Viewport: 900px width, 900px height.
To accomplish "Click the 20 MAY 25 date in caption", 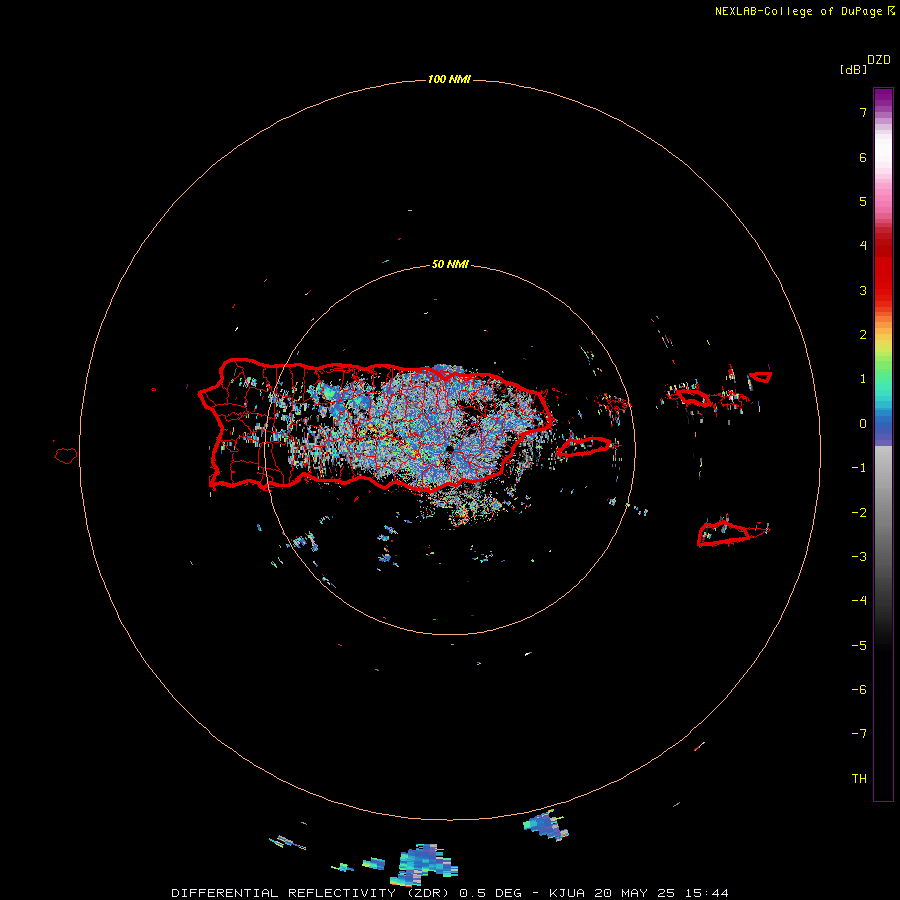I will coord(635,893).
